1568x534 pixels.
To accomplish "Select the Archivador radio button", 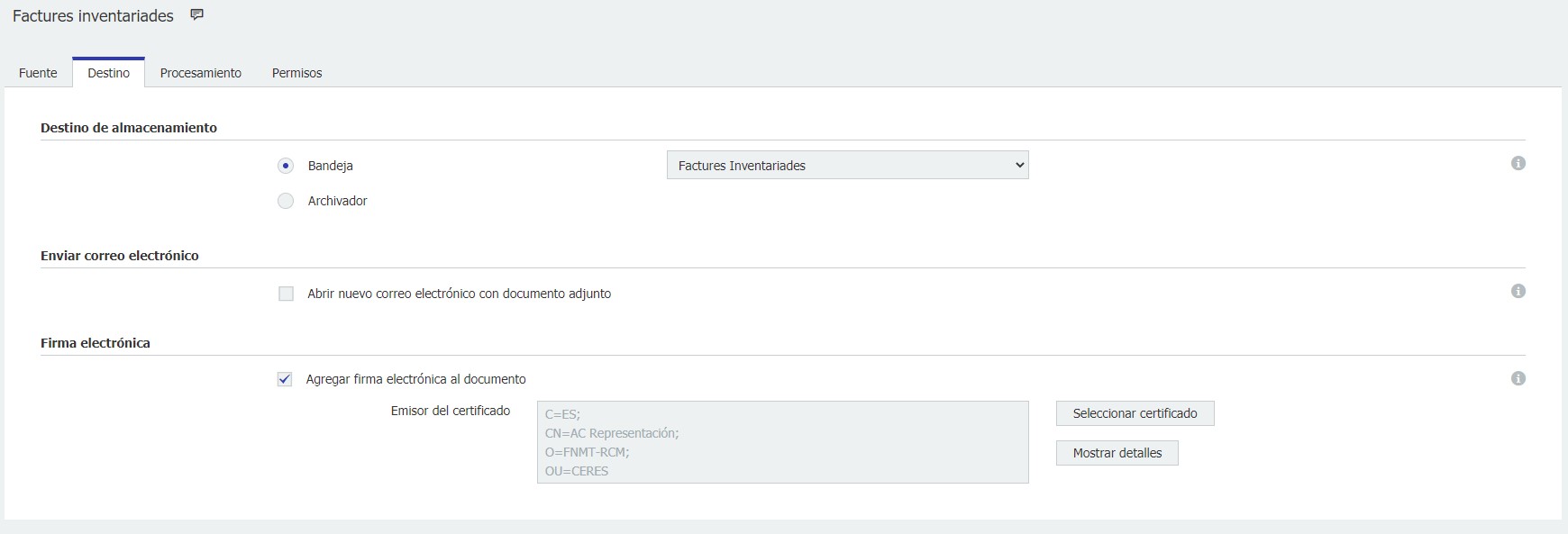I will pyautogui.click(x=286, y=201).
